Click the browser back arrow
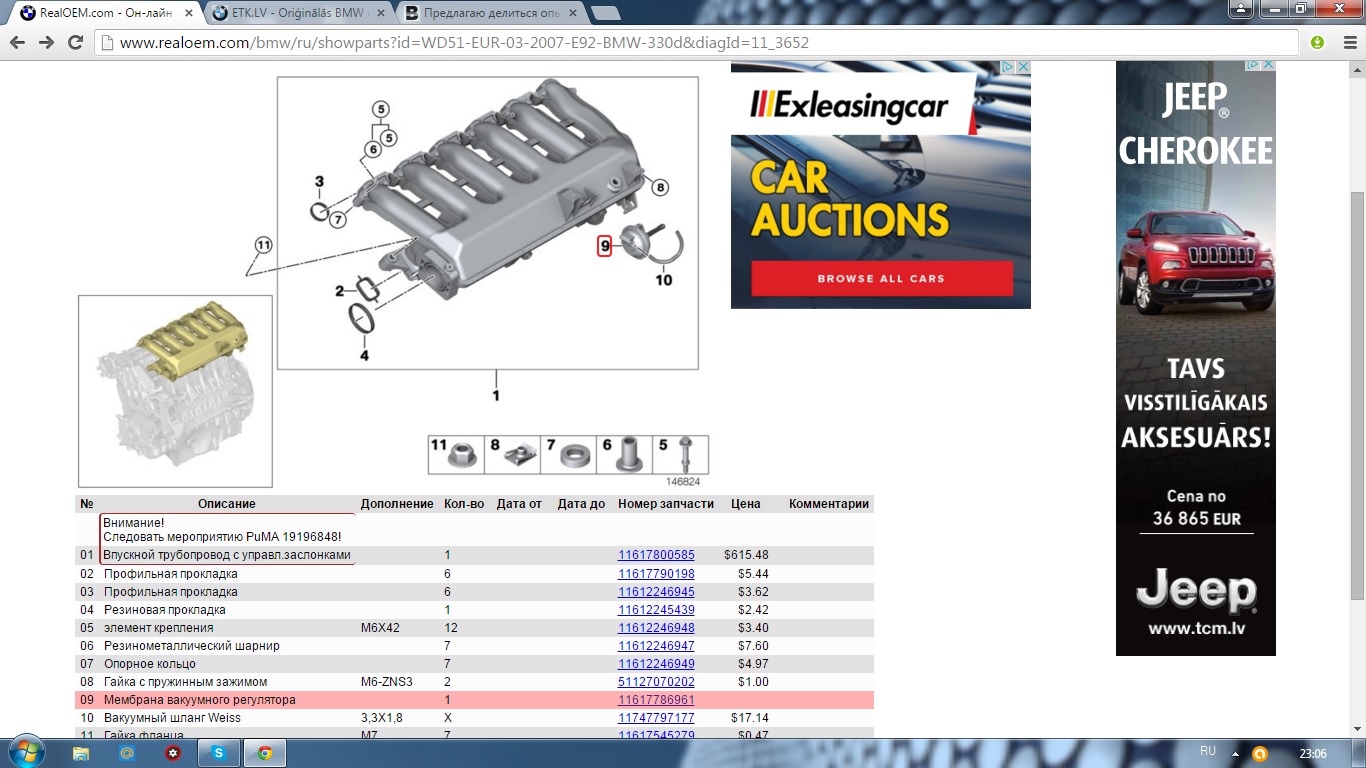 (19, 43)
